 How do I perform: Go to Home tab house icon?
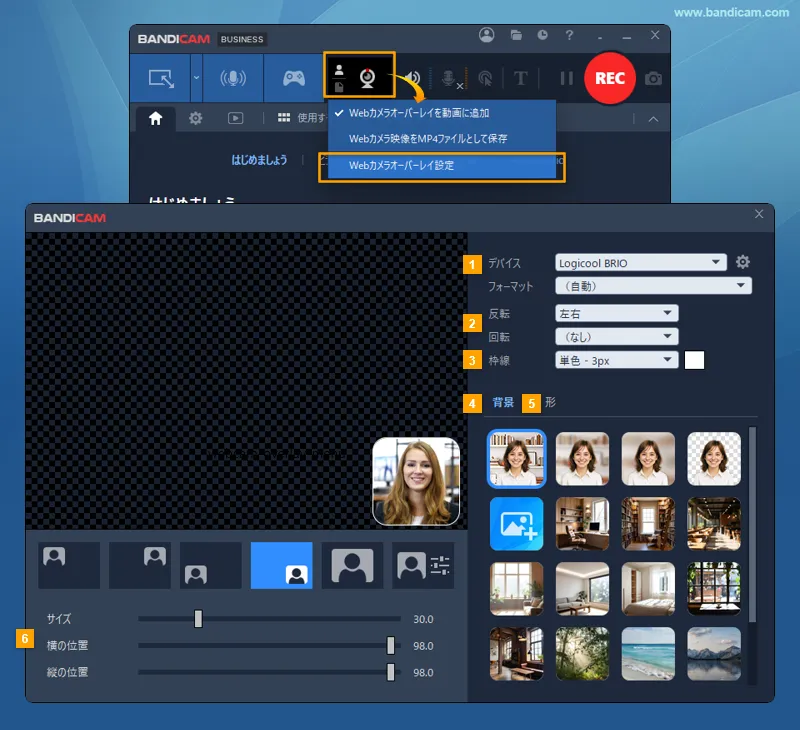(156, 118)
